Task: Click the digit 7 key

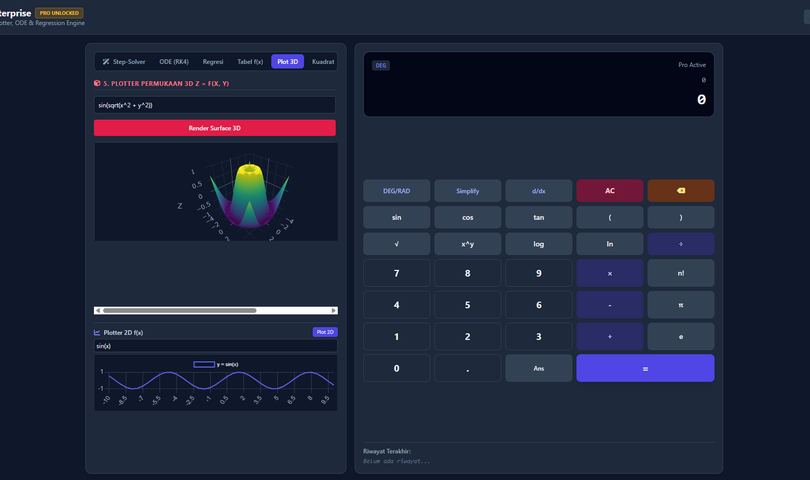Action: point(396,273)
